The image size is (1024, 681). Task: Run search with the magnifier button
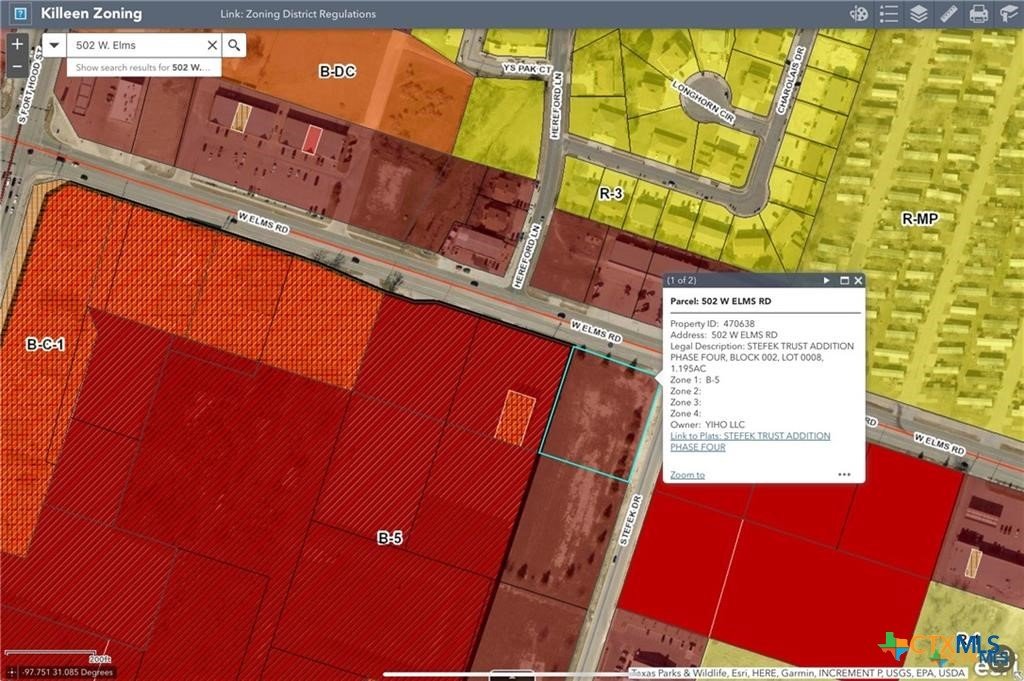pos(233,45)
